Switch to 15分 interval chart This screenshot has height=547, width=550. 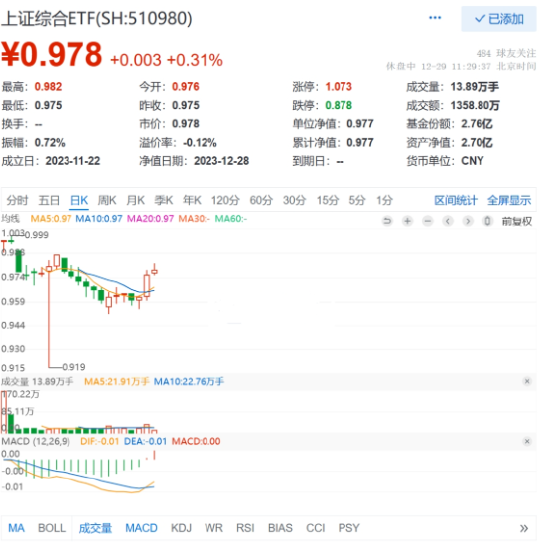coord(328,200)
